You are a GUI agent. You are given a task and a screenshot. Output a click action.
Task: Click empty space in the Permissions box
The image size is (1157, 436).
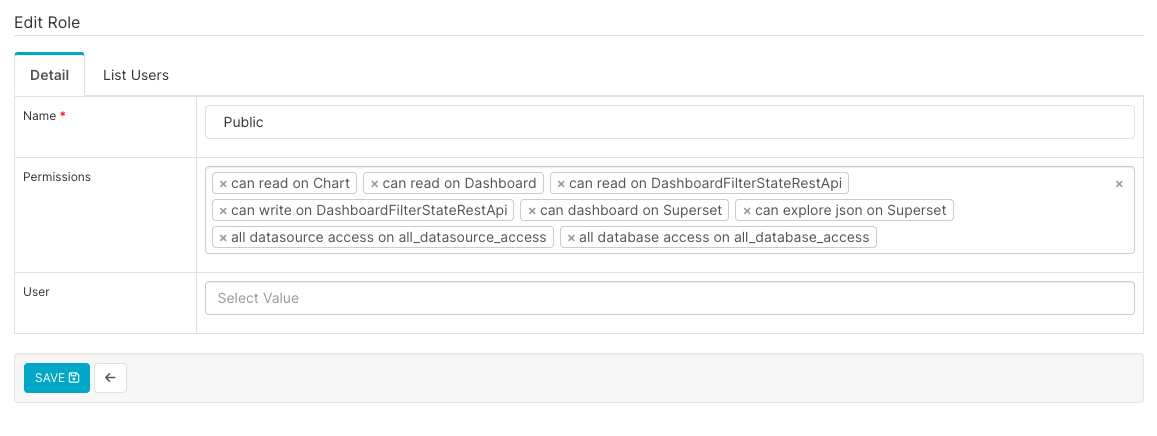1000,238
